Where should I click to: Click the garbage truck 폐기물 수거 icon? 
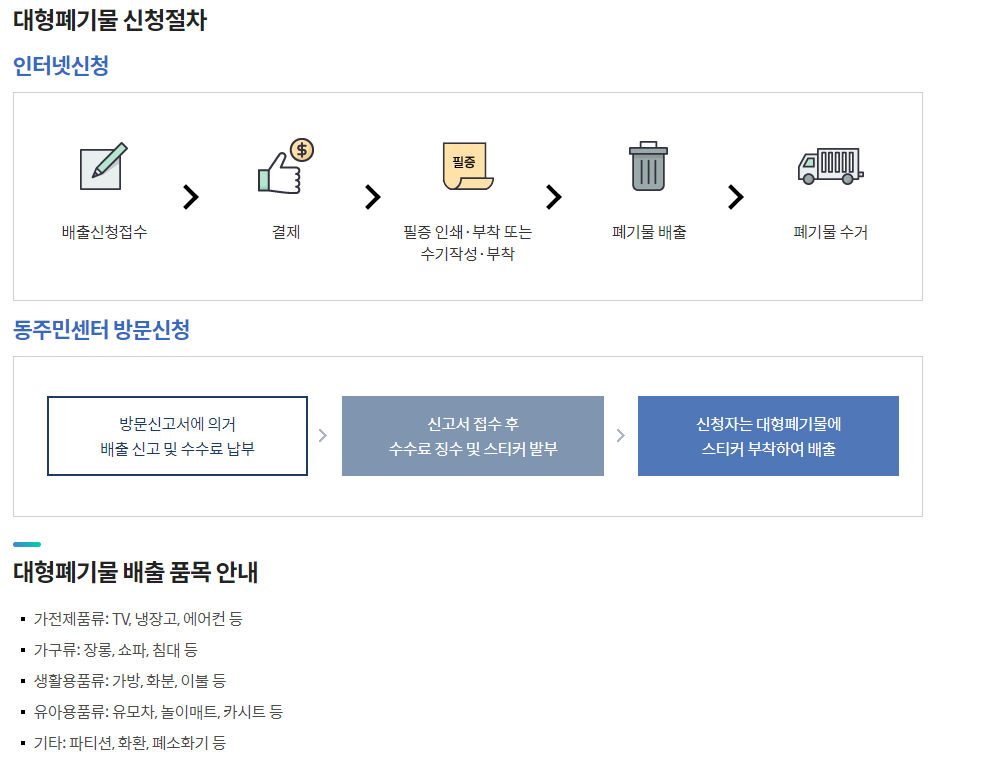pos(830,166)
